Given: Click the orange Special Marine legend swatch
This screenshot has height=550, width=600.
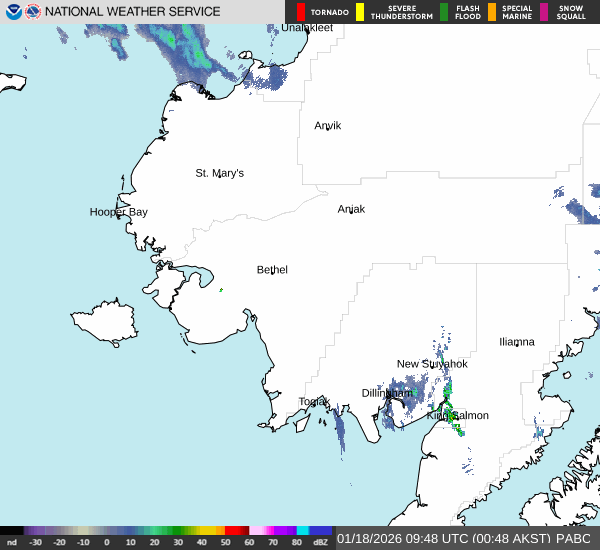Looking at the screenshot, I should click(x=491, y=12).
